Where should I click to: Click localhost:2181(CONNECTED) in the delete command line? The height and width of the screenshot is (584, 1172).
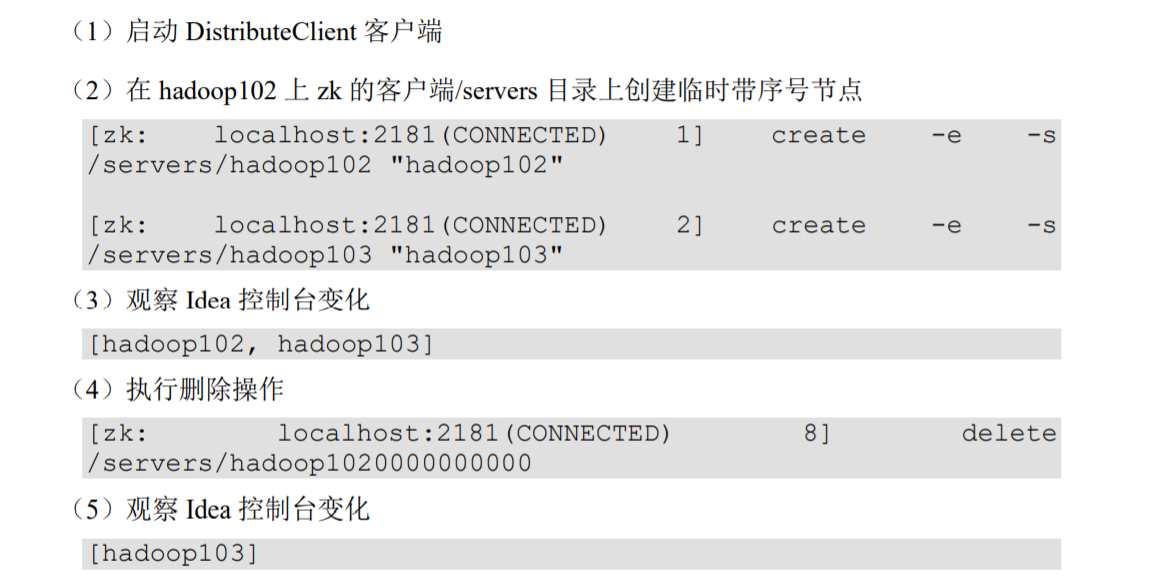474,434
